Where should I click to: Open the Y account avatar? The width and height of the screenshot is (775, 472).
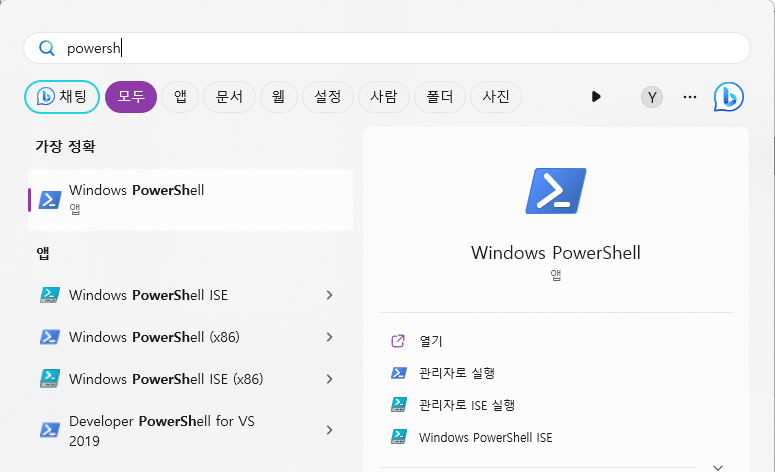tap(652, 97)
